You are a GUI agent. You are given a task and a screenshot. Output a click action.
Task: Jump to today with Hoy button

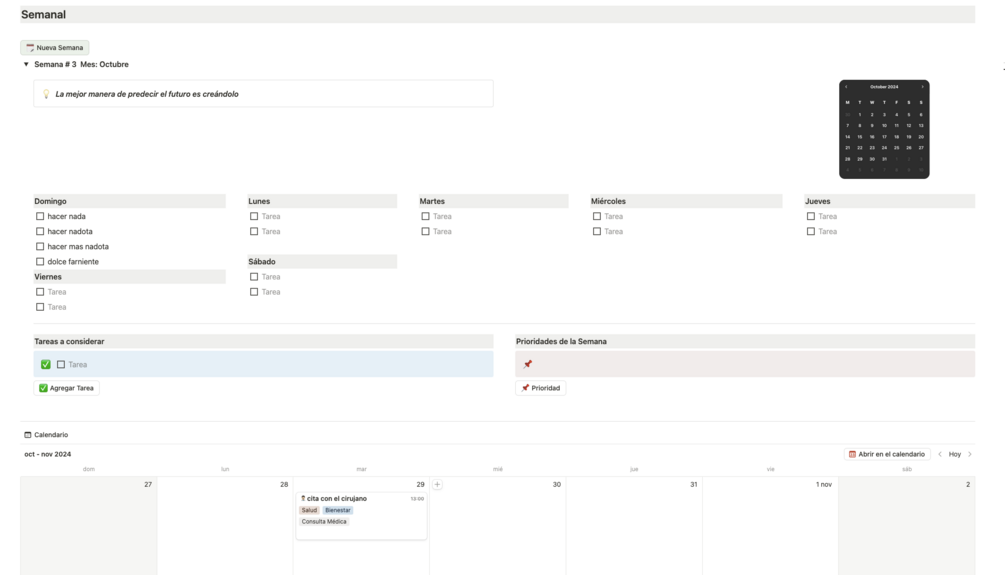pos(954,454)
